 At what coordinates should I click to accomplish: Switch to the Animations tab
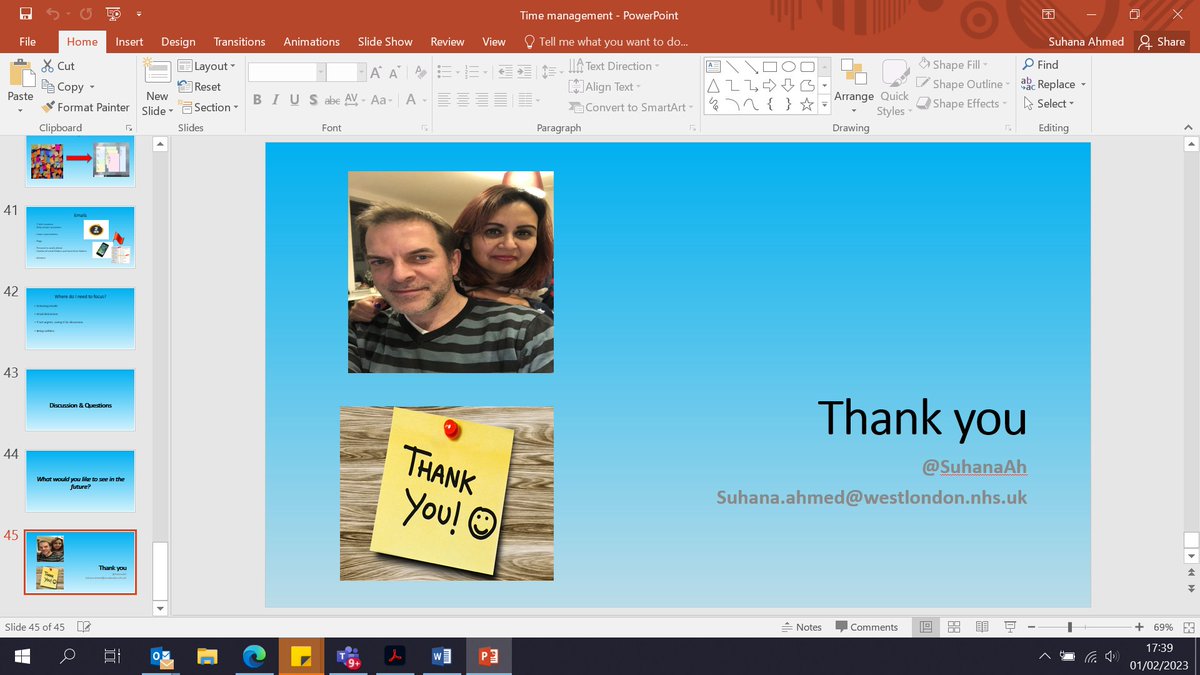point(311,42)
